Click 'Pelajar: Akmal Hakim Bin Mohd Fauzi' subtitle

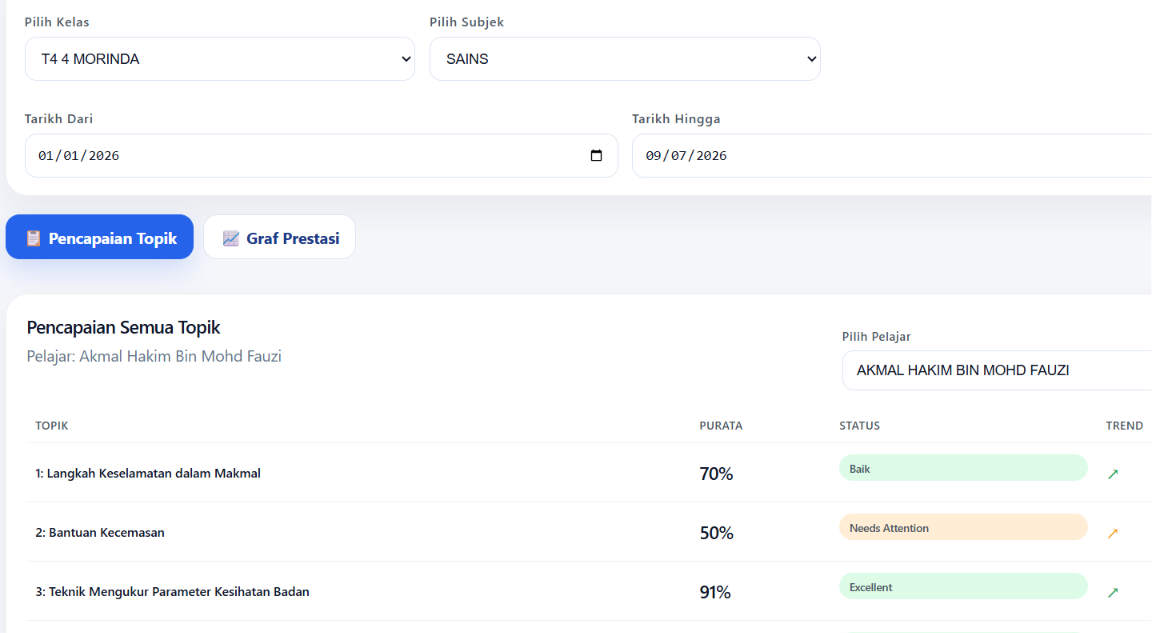[154, 356]
